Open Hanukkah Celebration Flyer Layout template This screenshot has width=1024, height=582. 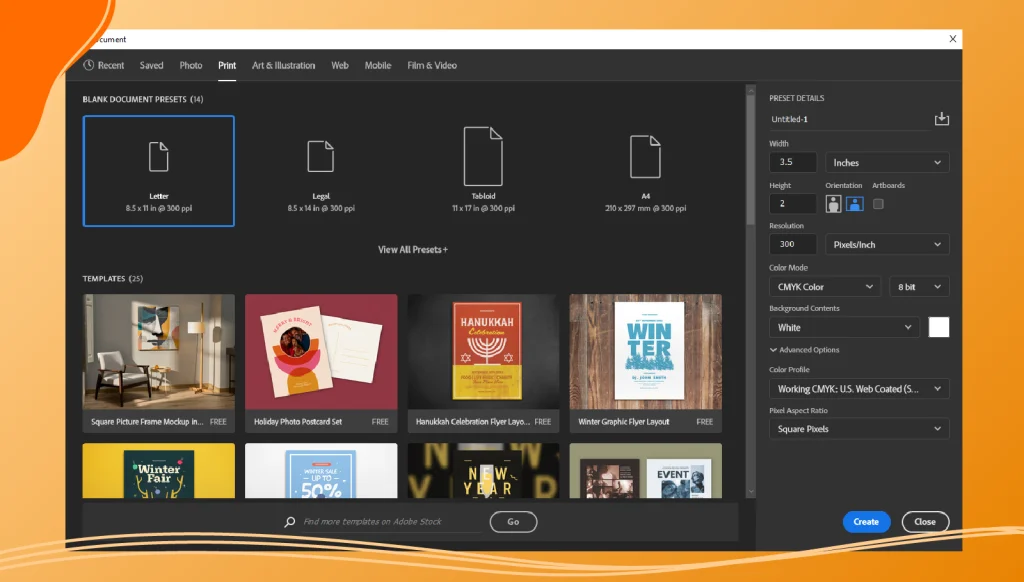[x=483, y=363]
